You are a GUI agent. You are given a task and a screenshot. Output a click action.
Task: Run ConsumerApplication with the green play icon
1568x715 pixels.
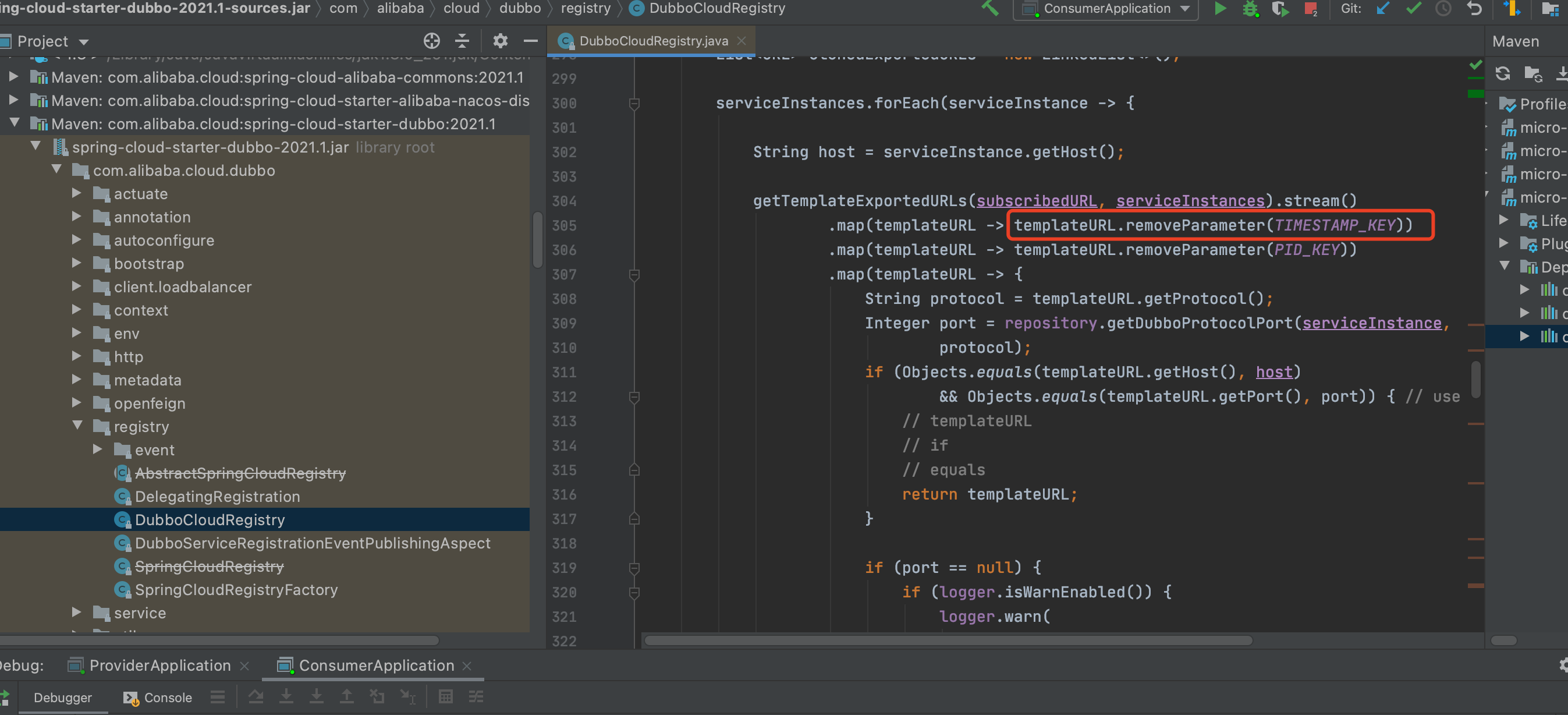click(x=1220, y=9)
